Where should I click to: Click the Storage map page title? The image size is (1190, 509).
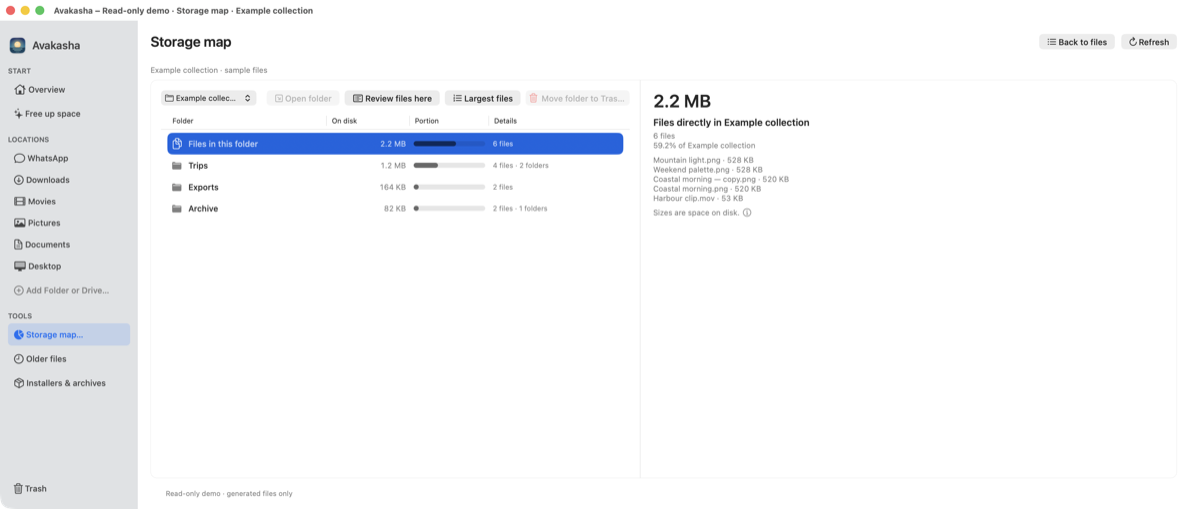(190, 42)
